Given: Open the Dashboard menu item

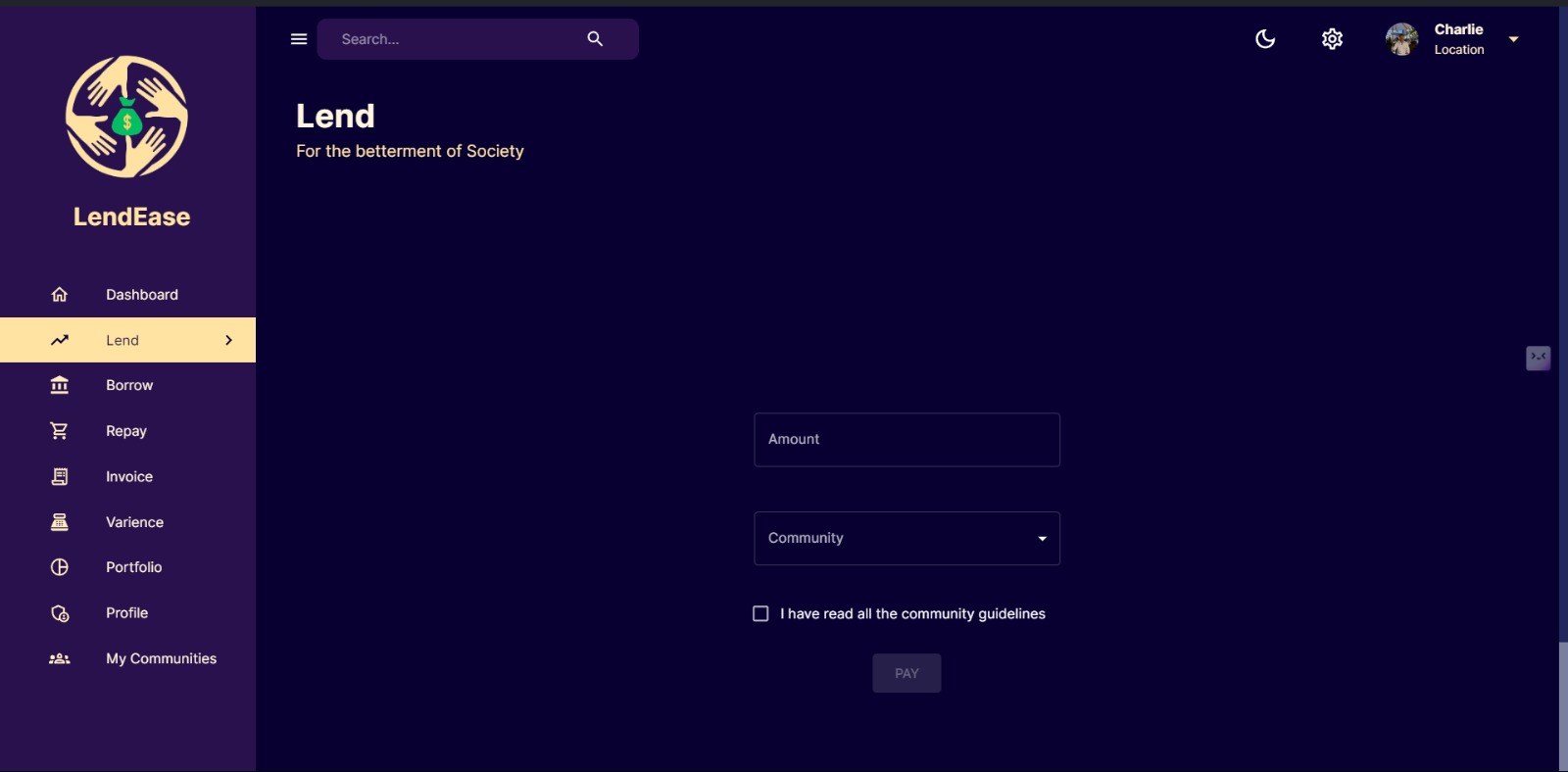Looking at the screenshot, I should point(127,294).
